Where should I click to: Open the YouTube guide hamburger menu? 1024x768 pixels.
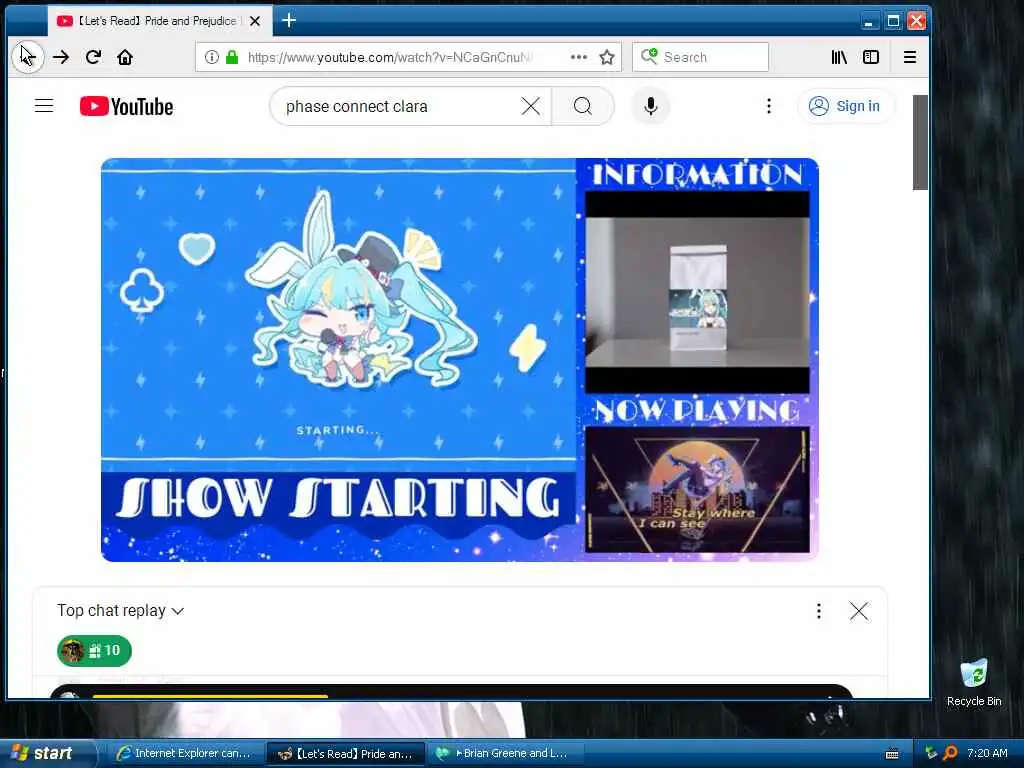[x=44, y=106]
